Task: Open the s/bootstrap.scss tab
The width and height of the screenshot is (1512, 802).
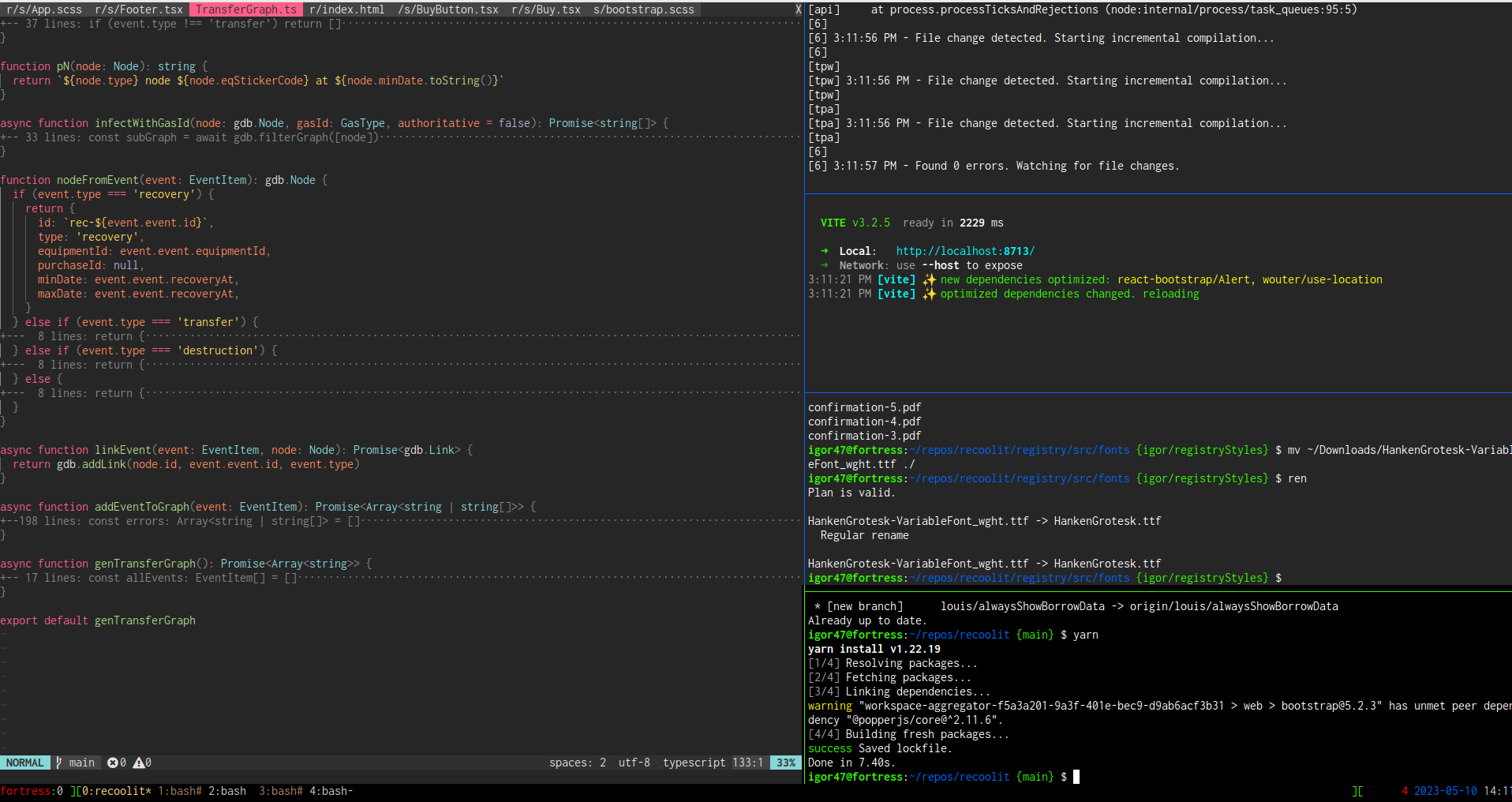Action: (x=643, y=9)
